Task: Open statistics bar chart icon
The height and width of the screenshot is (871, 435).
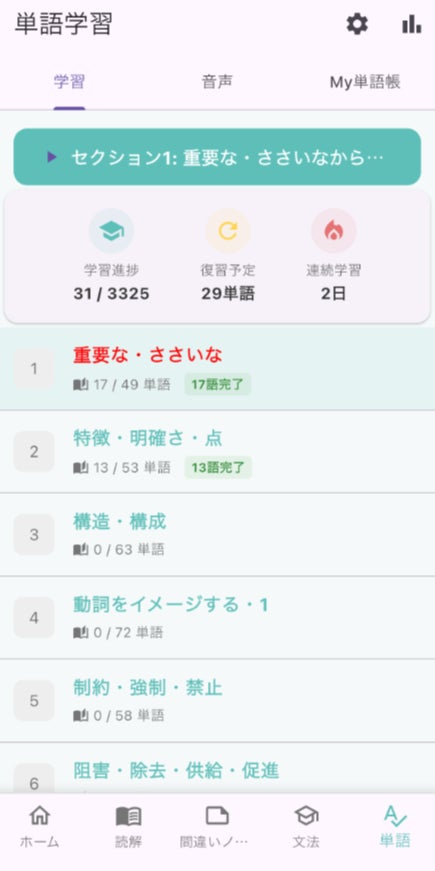Action: (411, 24)
